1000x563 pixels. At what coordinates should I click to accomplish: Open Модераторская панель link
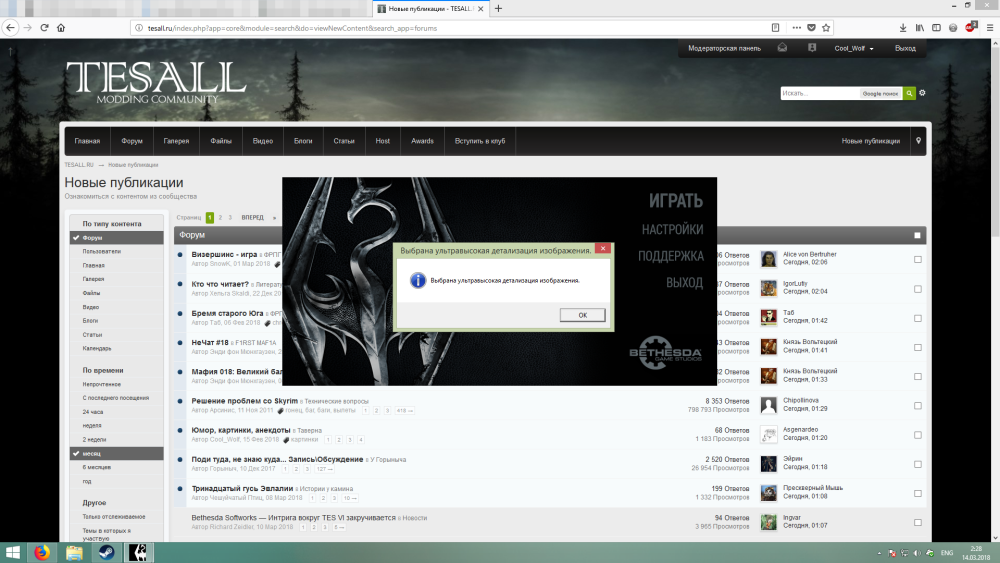724,48
